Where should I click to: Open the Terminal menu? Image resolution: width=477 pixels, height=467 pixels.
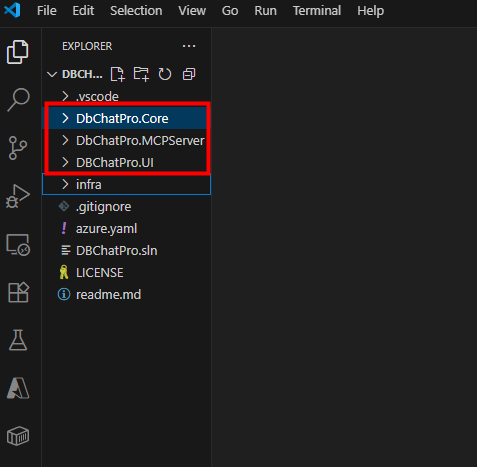coord(317,11)
